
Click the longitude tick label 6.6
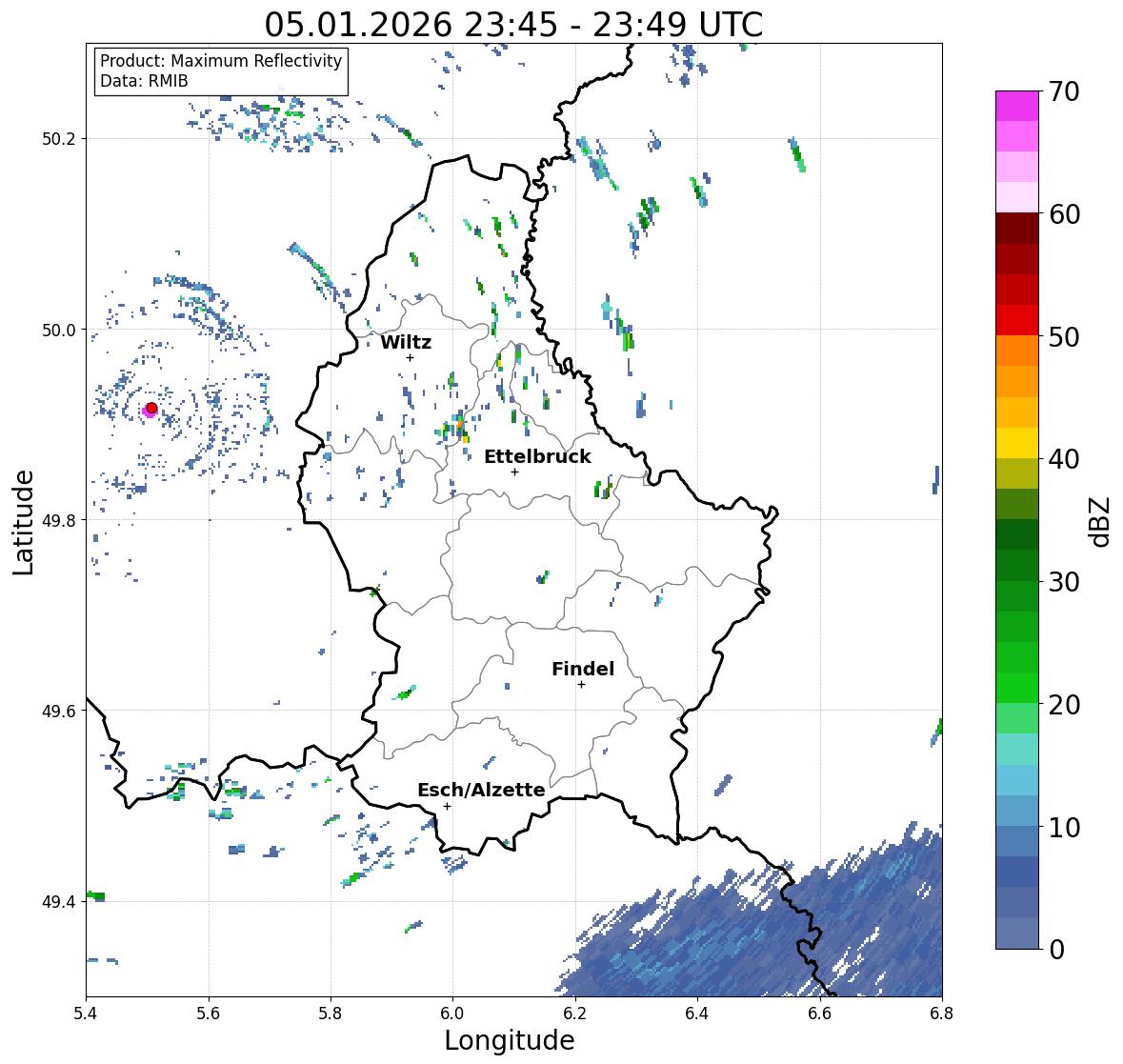click(x=820, y=1014)
